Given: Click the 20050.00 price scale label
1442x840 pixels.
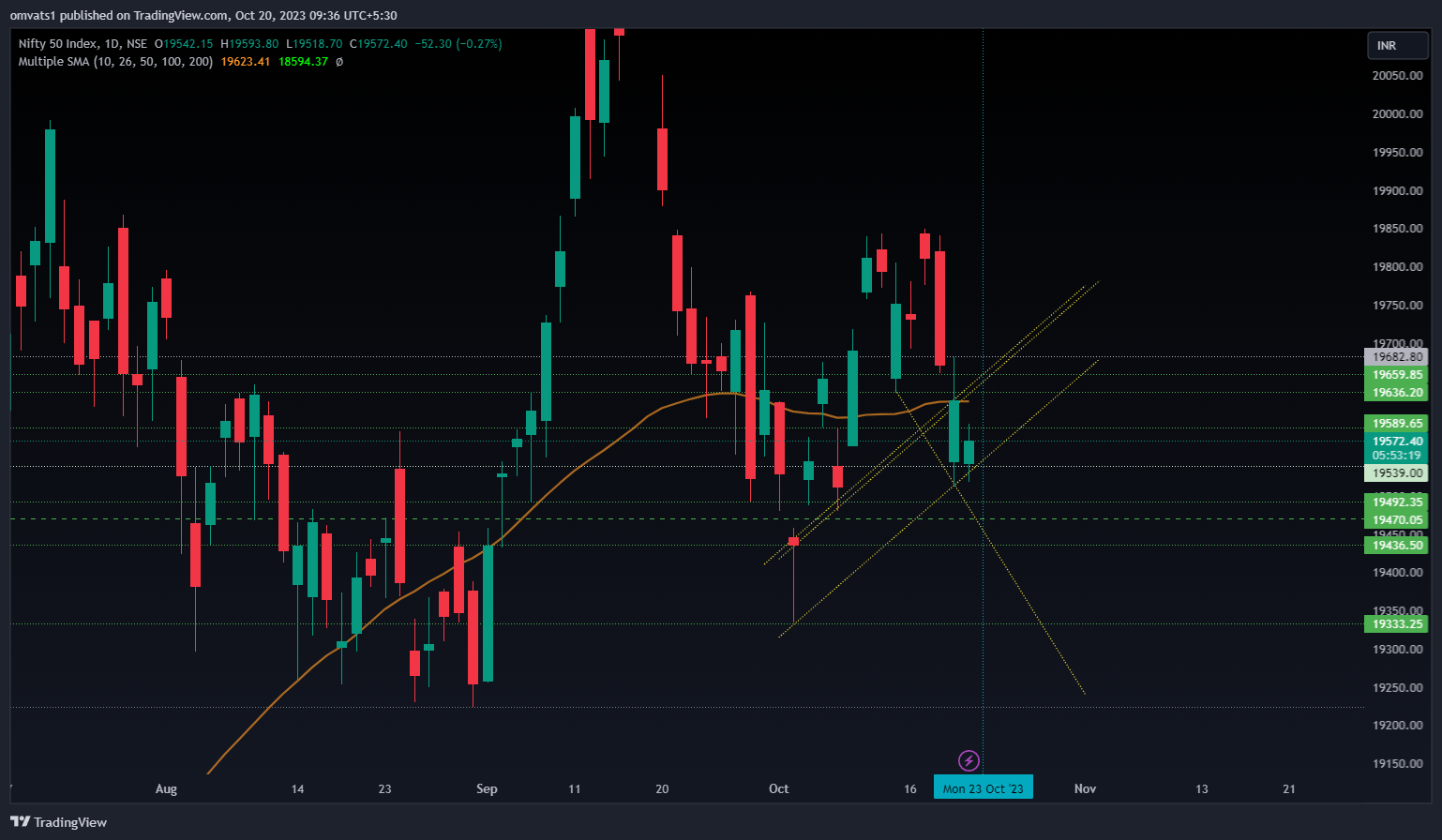Looking at the screenshot, I should (1397, 75).
